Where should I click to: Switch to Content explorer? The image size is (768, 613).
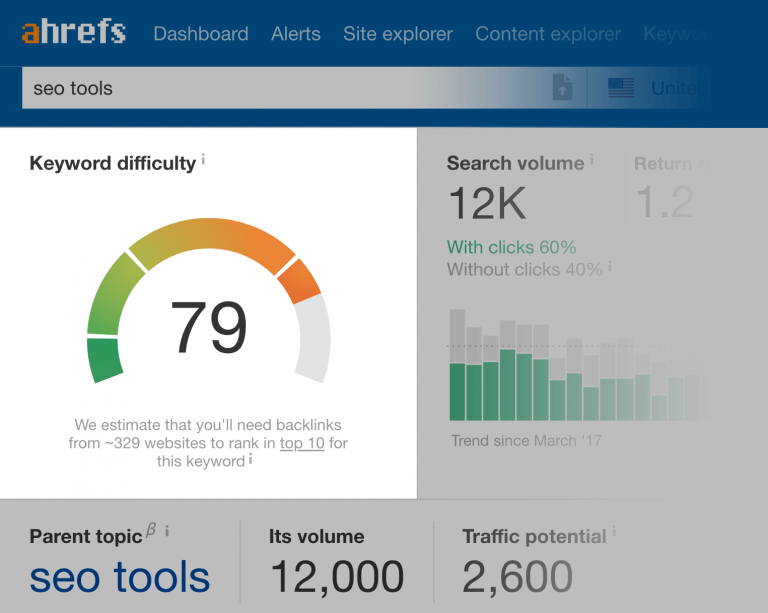[548, 34]
